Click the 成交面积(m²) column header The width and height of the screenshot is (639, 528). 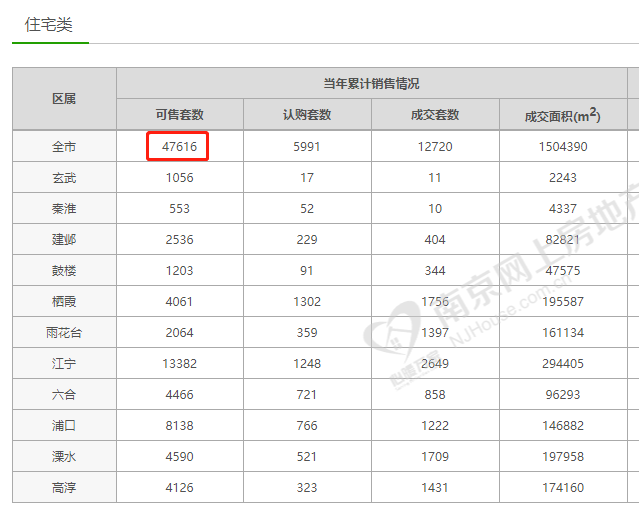562,115
